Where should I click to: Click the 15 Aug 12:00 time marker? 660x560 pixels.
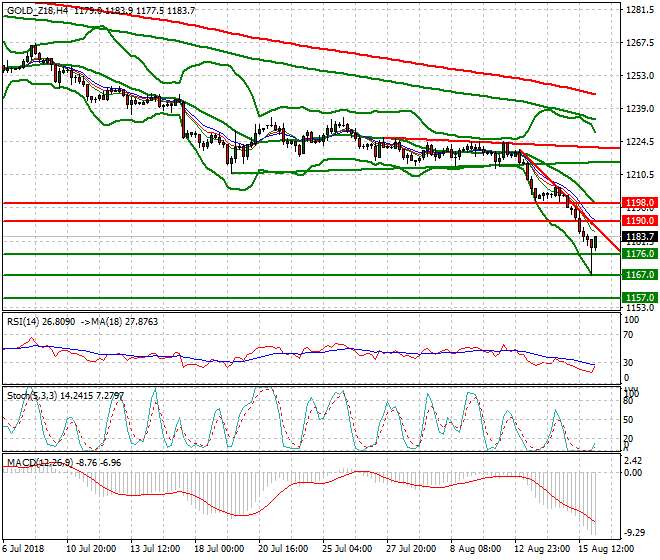(603, 549)
